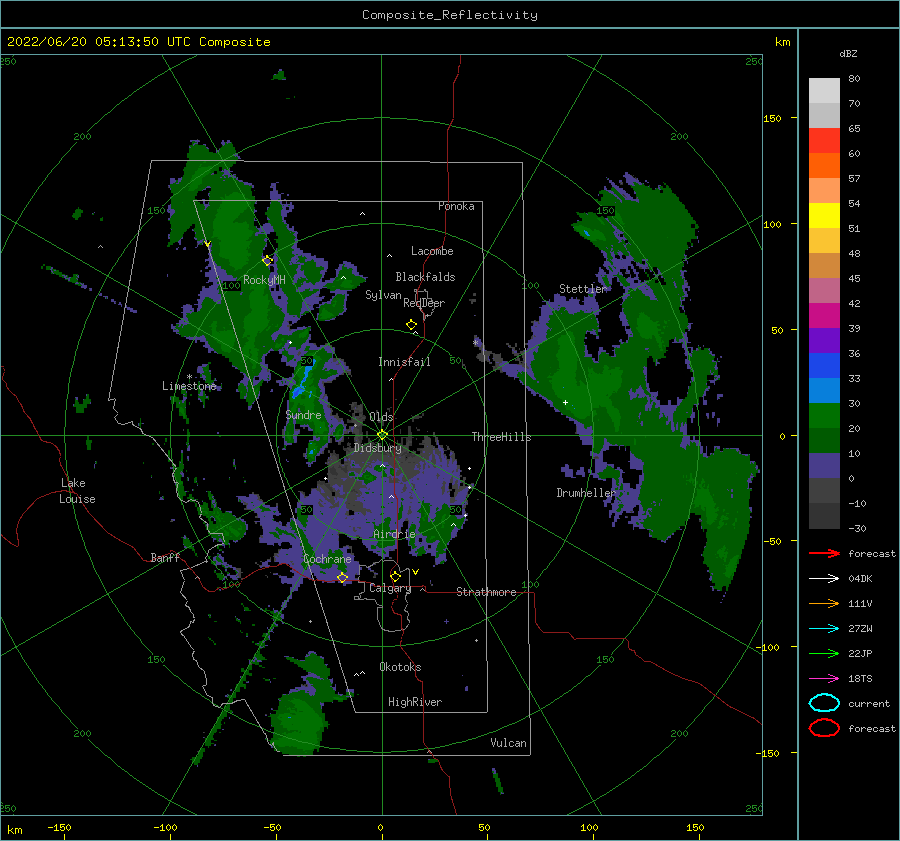Click the Drumheller label
The image size is (900, 841).
585,493
